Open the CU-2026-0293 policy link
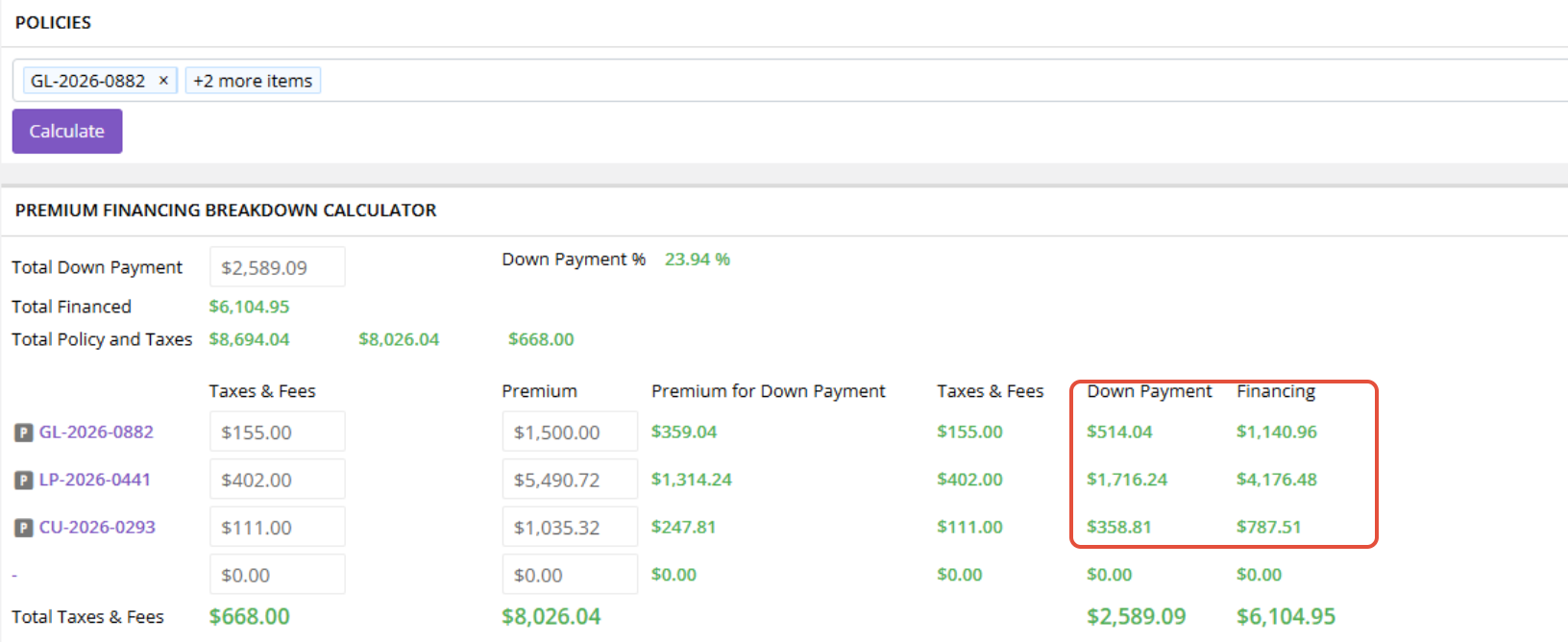 click(x=97, y=528)
